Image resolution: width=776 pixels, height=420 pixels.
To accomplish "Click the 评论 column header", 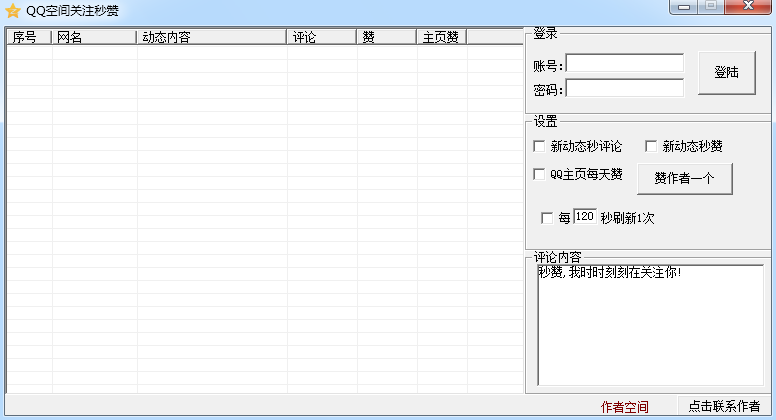I will (322, 37).
